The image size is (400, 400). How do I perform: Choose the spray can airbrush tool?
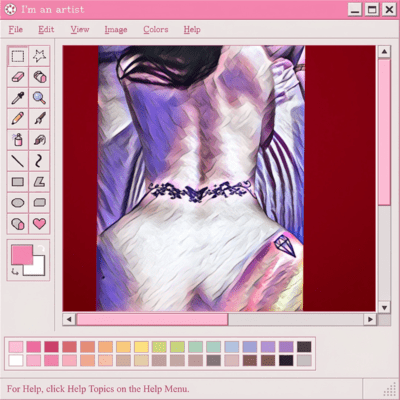(x=18, y=140)
